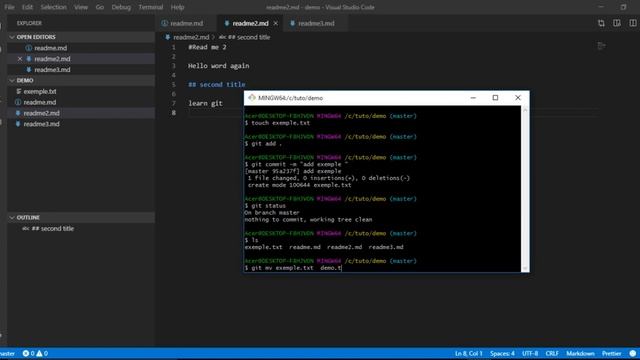Close readme2.md from the Open Editors list
This screenshot has width=640, height=360.
point(20,59)
